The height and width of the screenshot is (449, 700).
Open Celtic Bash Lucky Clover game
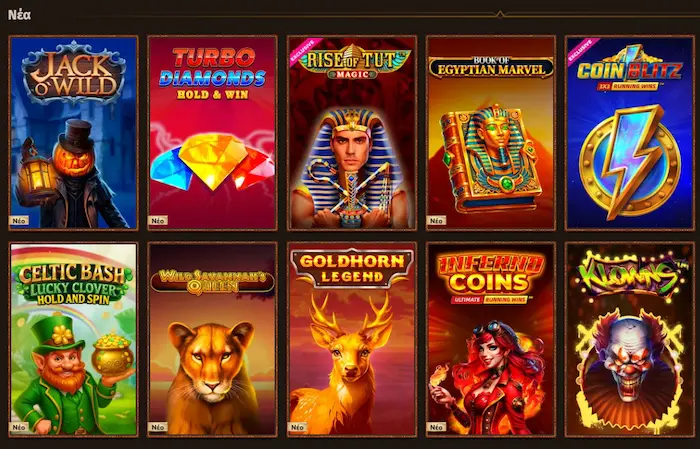[73, 340]
